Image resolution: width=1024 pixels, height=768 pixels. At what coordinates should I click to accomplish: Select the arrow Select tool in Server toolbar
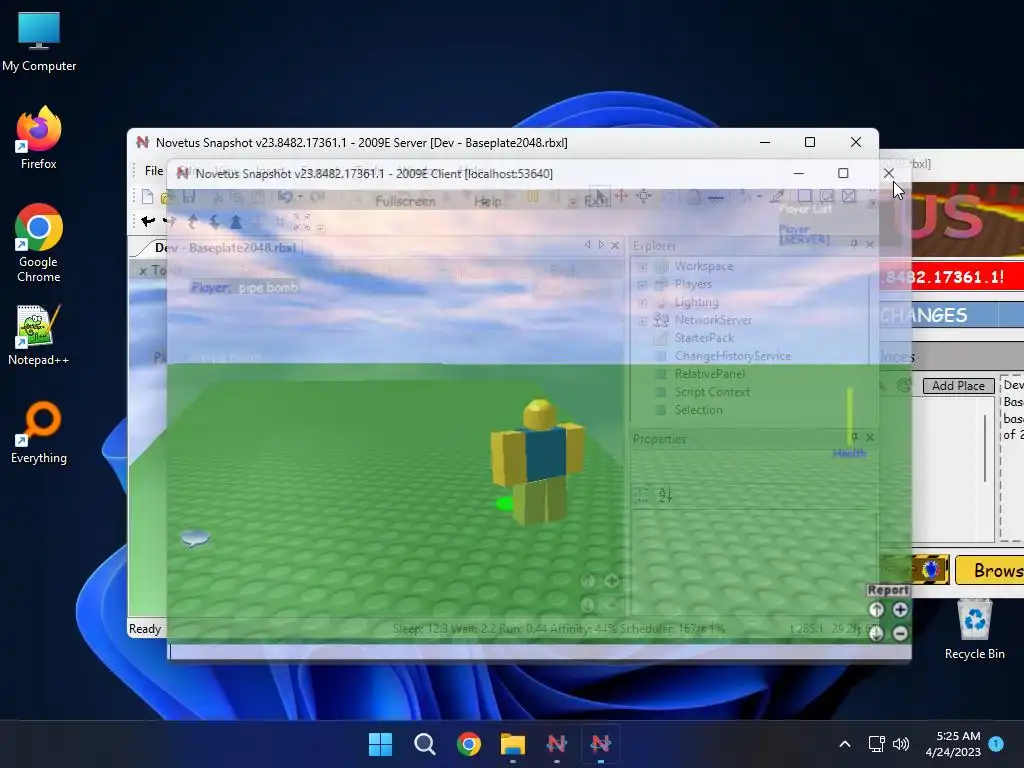600,195
